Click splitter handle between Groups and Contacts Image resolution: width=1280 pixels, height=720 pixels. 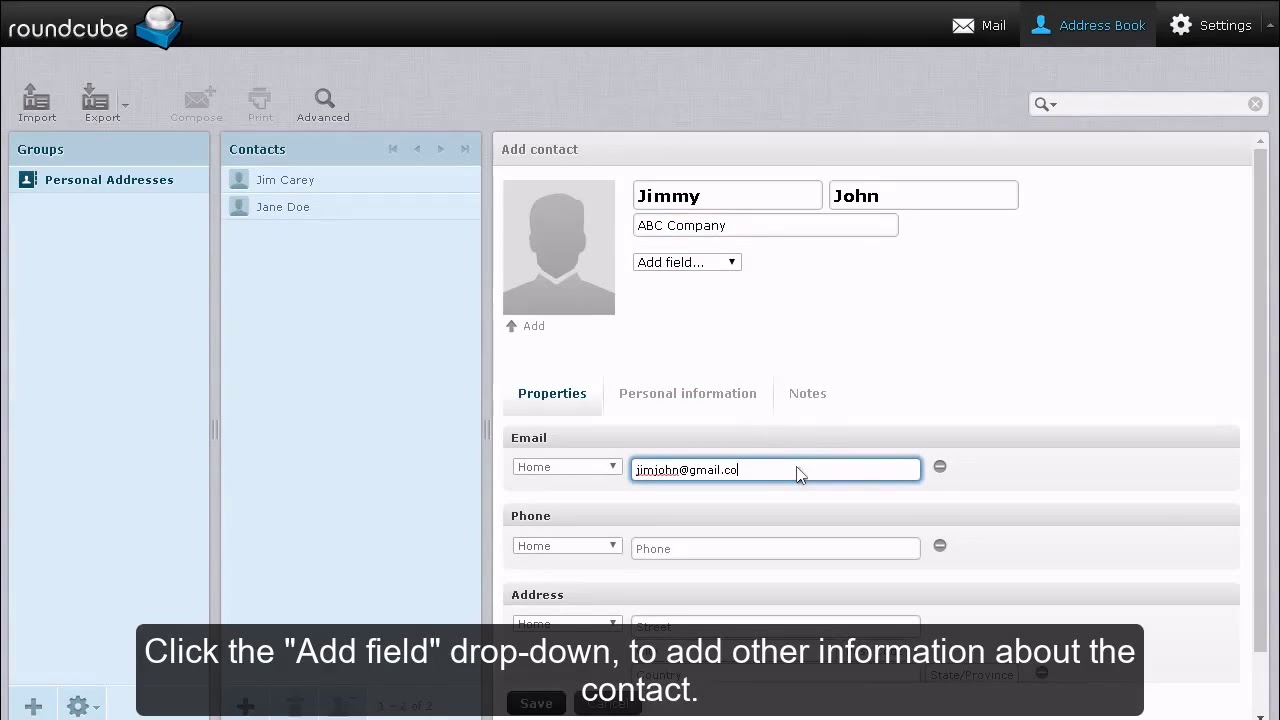coord(214,430)
